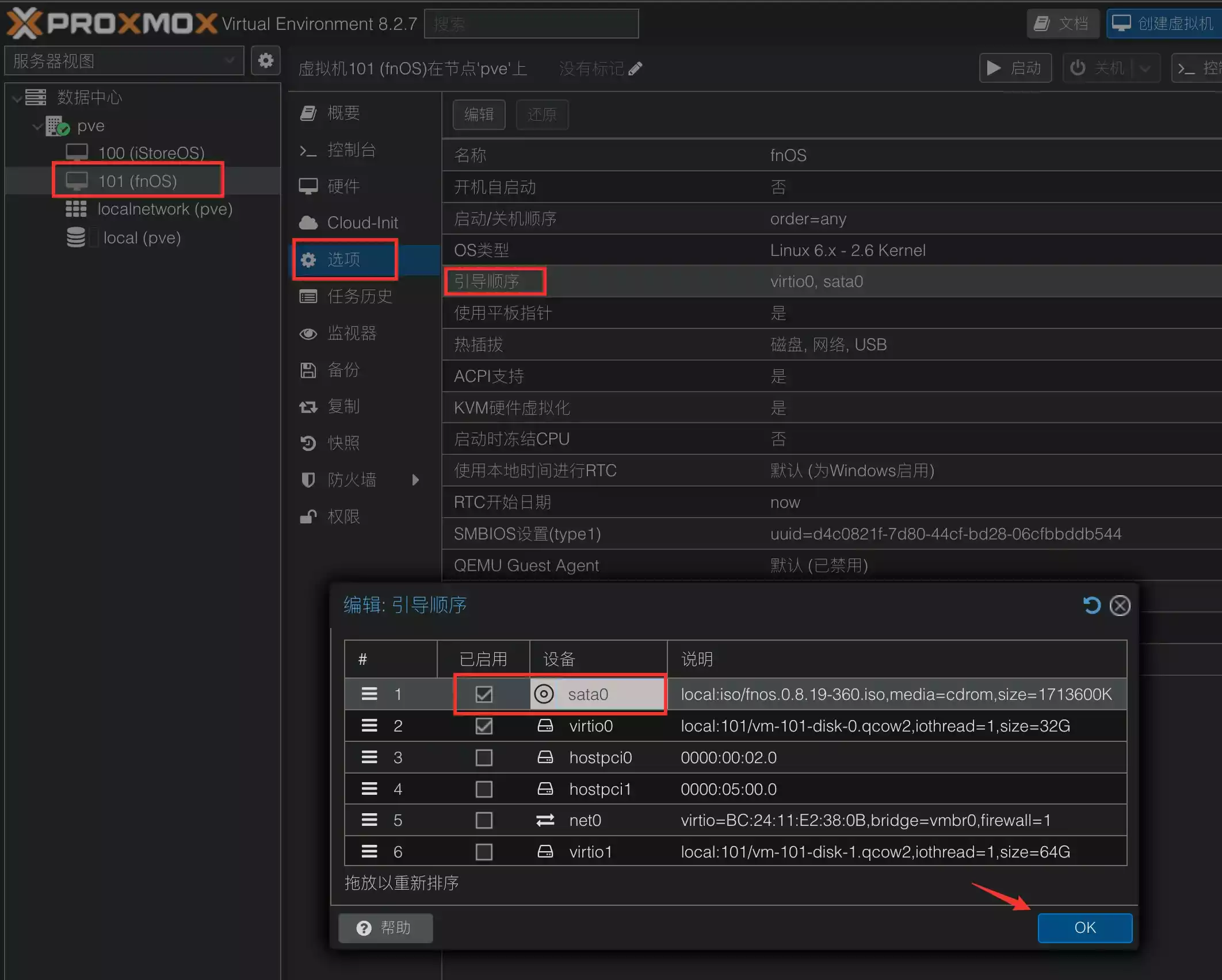Collapse the pve node tree
The height and width of the screenshot is (980, 1222).
(37, 126)
